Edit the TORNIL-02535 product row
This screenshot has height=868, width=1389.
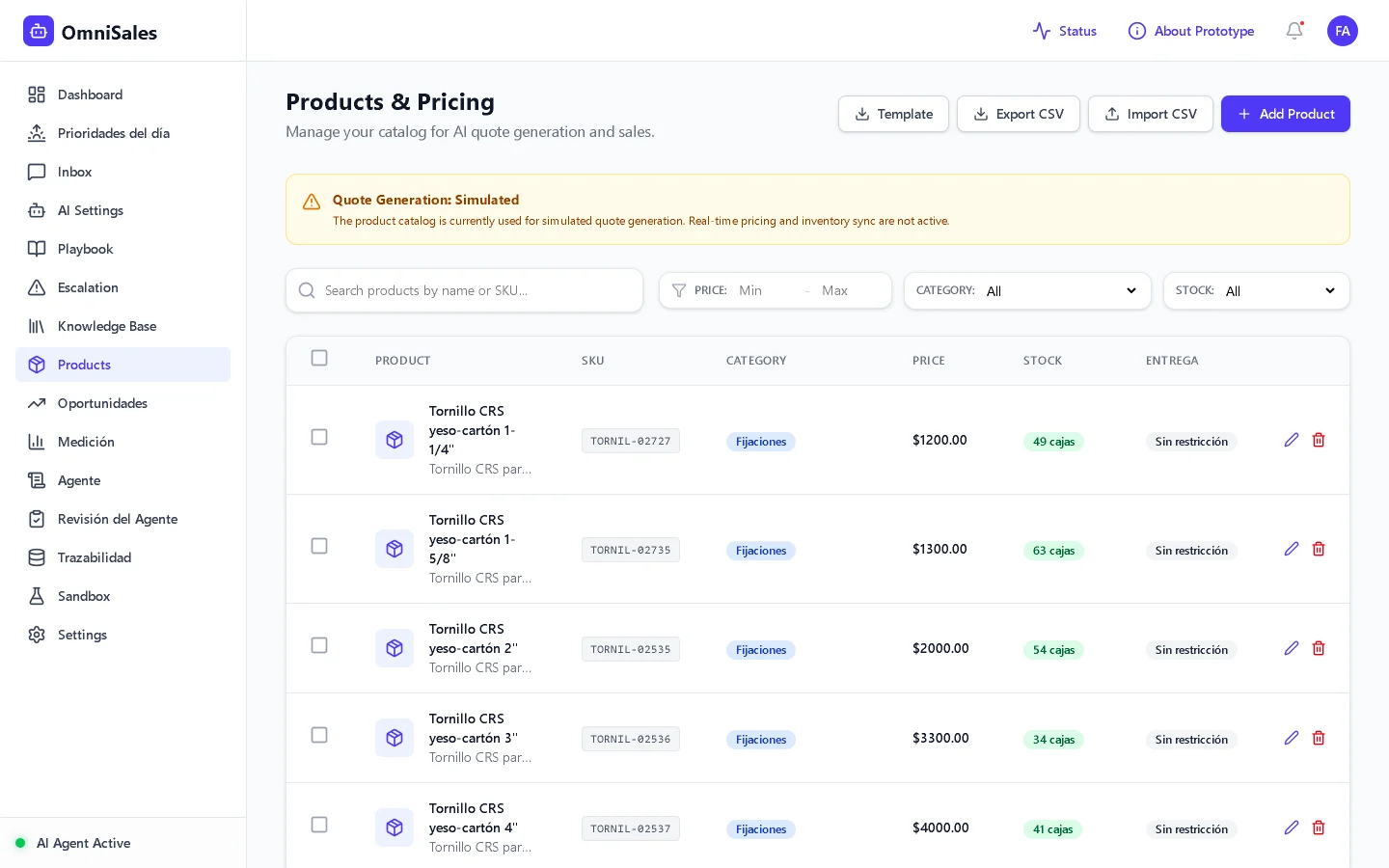pyautogui.click(x=1292, y=648)
